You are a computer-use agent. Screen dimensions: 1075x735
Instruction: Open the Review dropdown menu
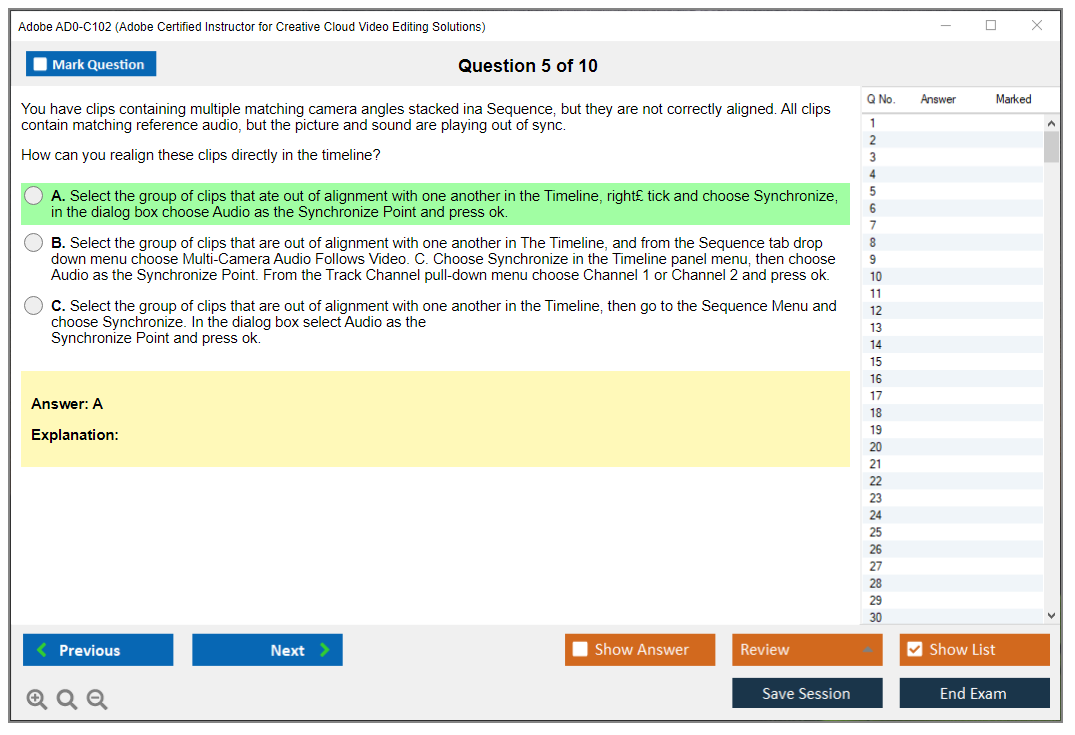point(807,650)
